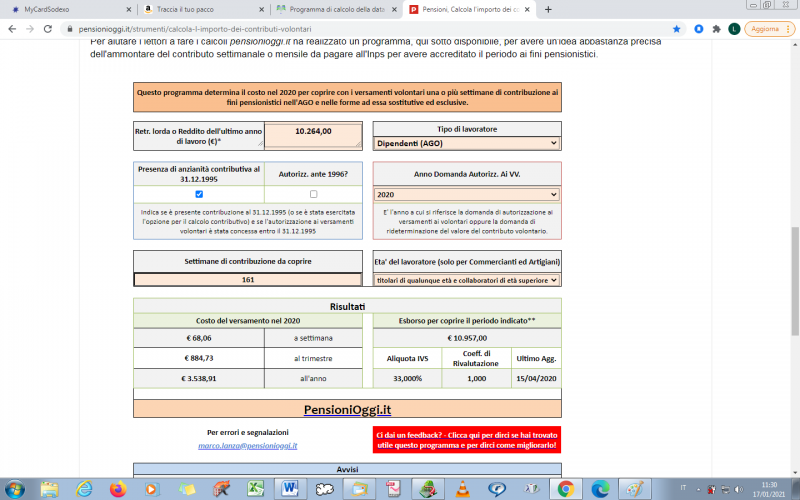
Task: Launch Microsoft Word from the taskbar
Action: pyautogui.click(x=290, y=488)
